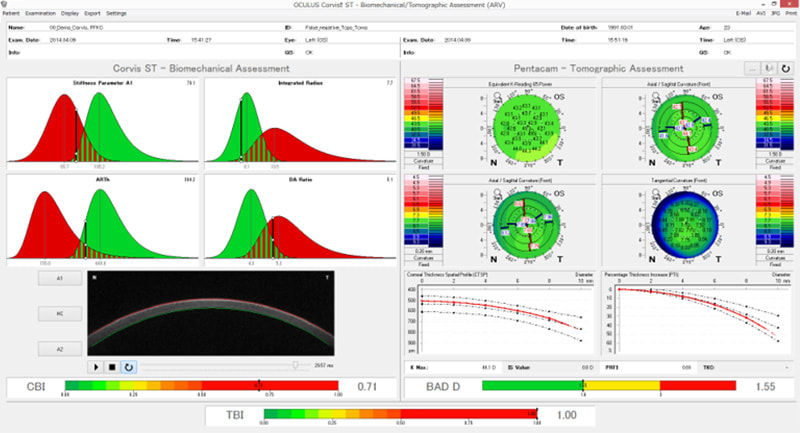
Task: Click the top-left diopter color scale
Action: point(423,113)
